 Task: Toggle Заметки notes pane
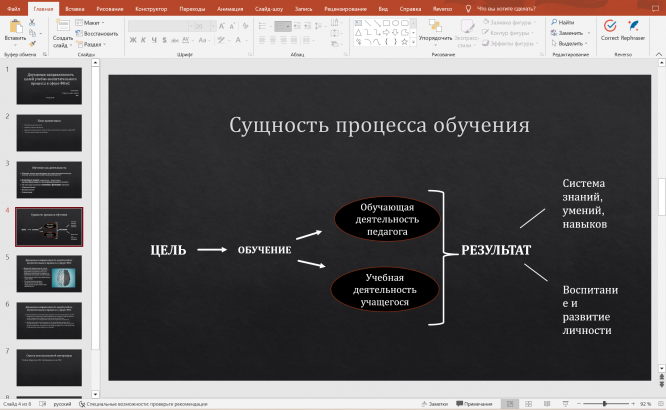[435, 404]
